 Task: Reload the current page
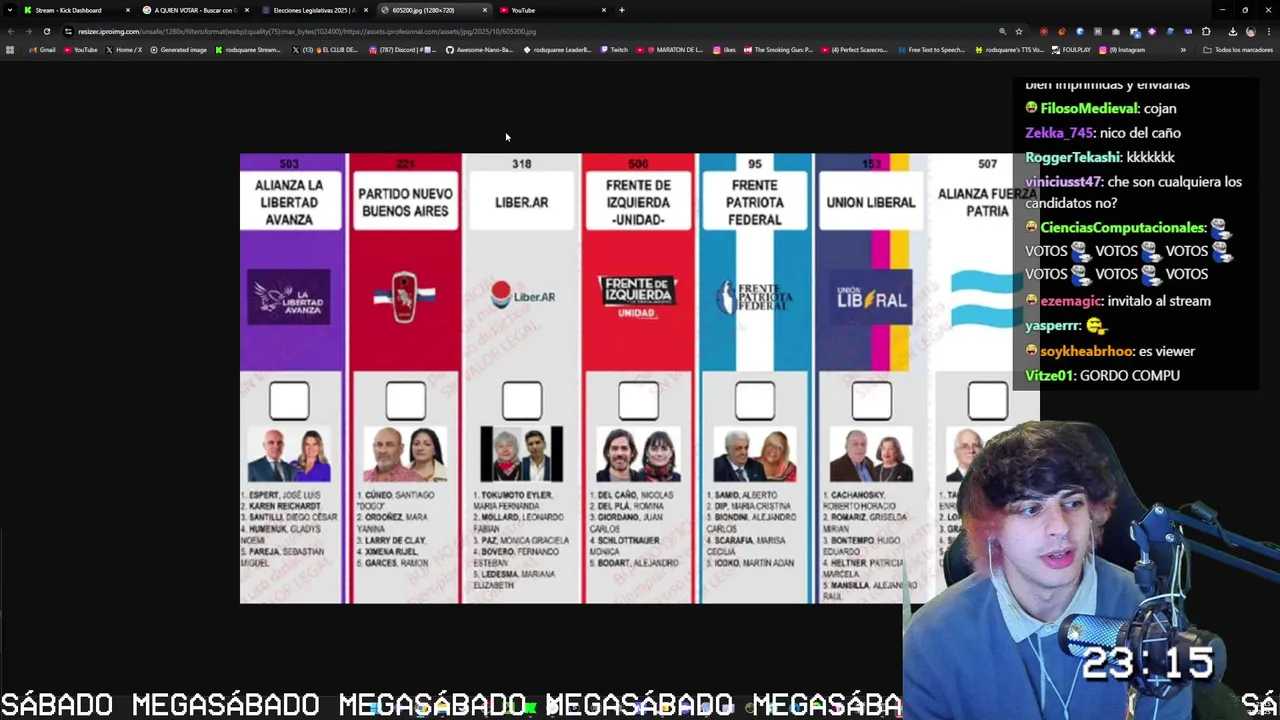coord(46,31)
